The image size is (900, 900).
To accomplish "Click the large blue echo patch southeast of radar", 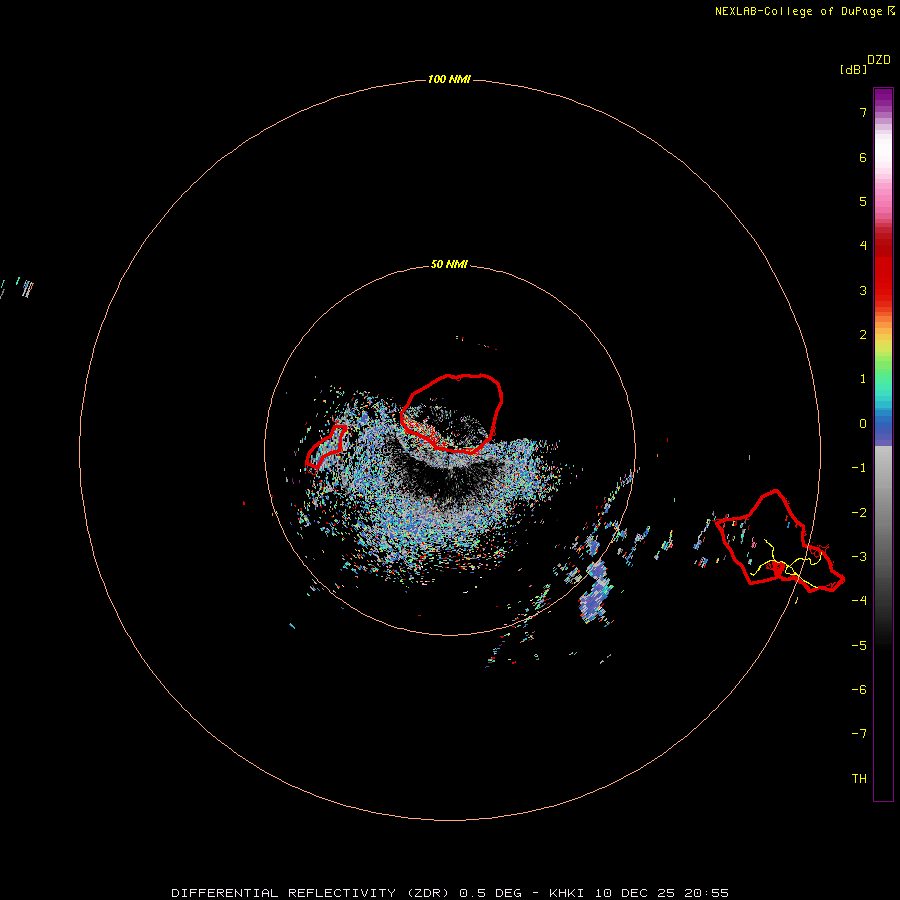I will (x=596, y=592).
